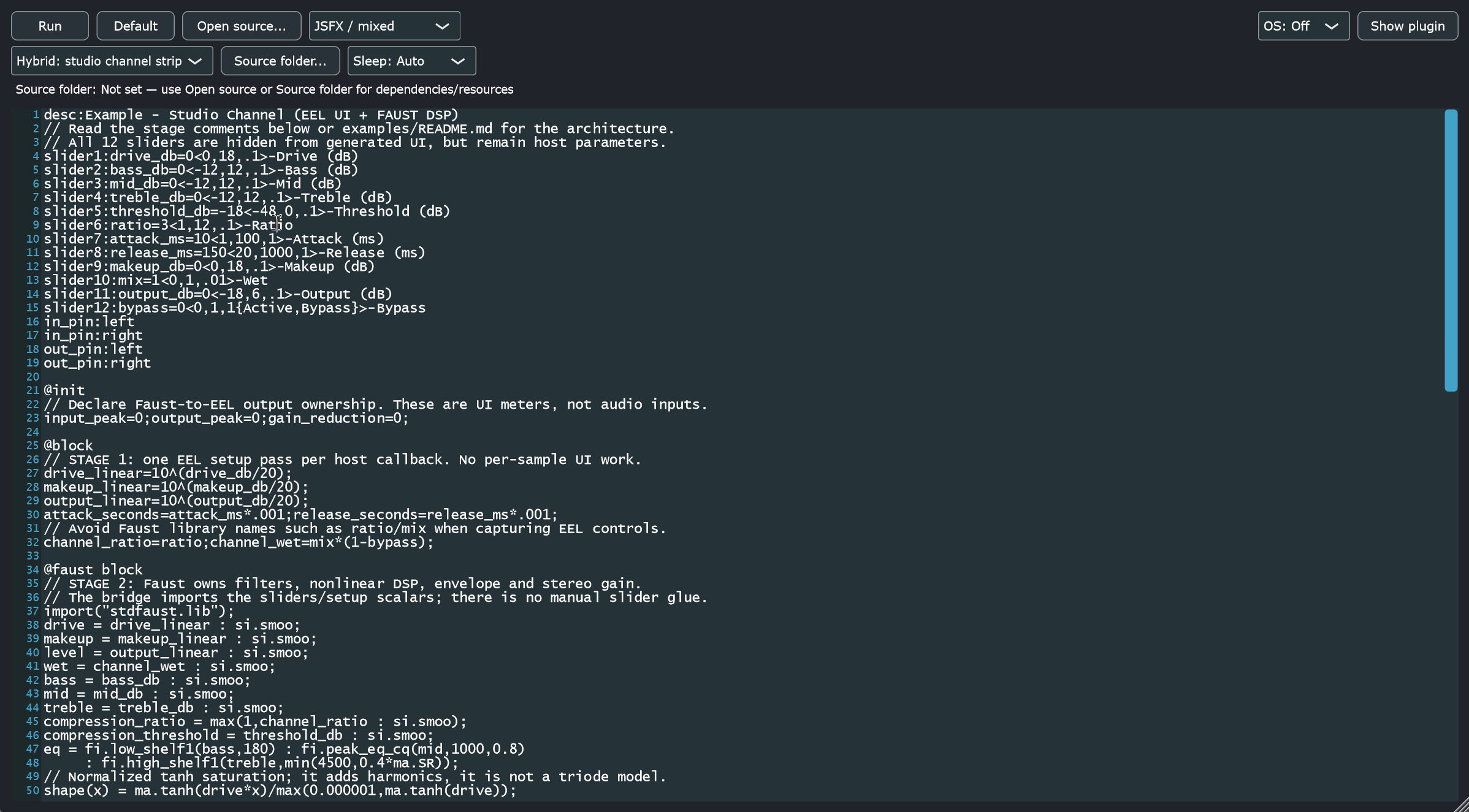Open the Sleep: Auto dropdown
This screenshot has height=812, width=1469.
tap(411, 61)
